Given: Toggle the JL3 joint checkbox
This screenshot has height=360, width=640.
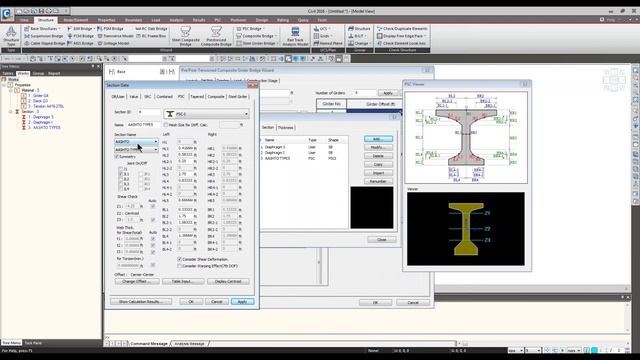Looking at the screenshot, I should (x=120, y=184).
